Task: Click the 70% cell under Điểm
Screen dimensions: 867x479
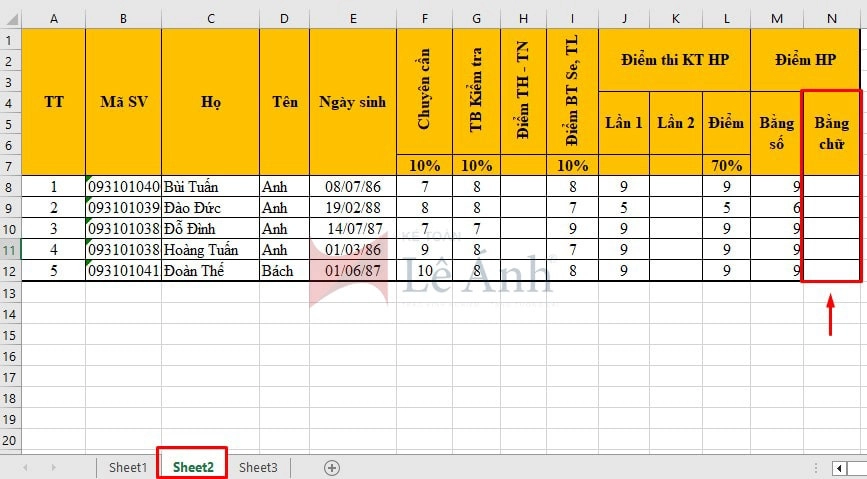Action: click(x=726, y=165)
